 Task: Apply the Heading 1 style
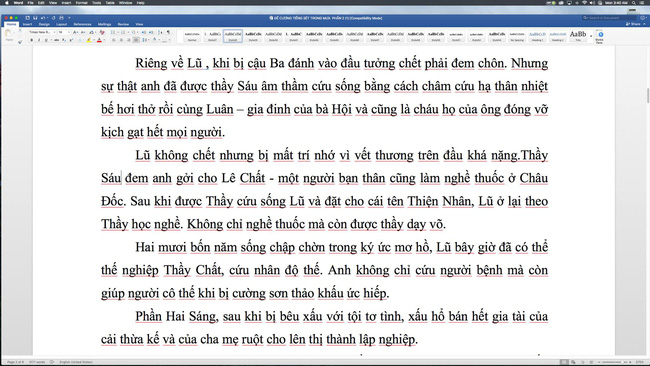[x=537, y=36]
